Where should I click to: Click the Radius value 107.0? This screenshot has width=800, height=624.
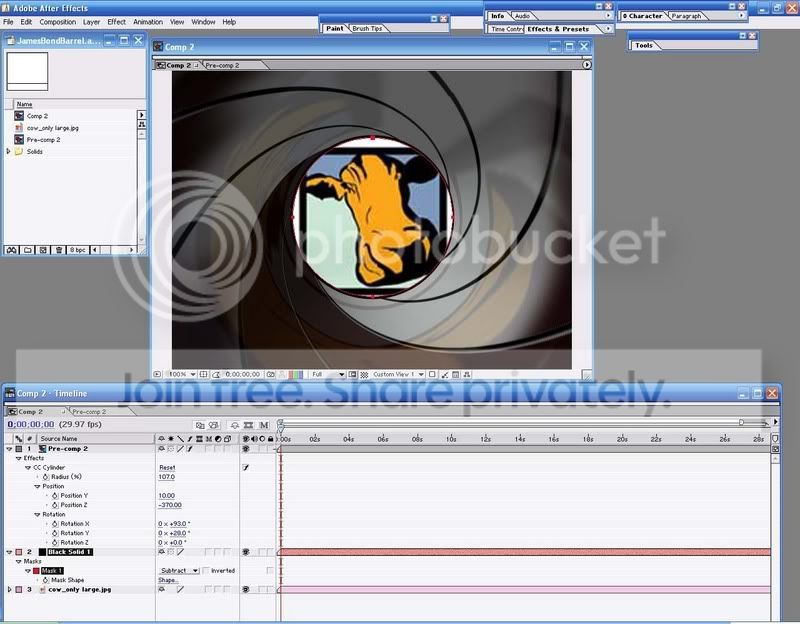(x=166, y=477)
